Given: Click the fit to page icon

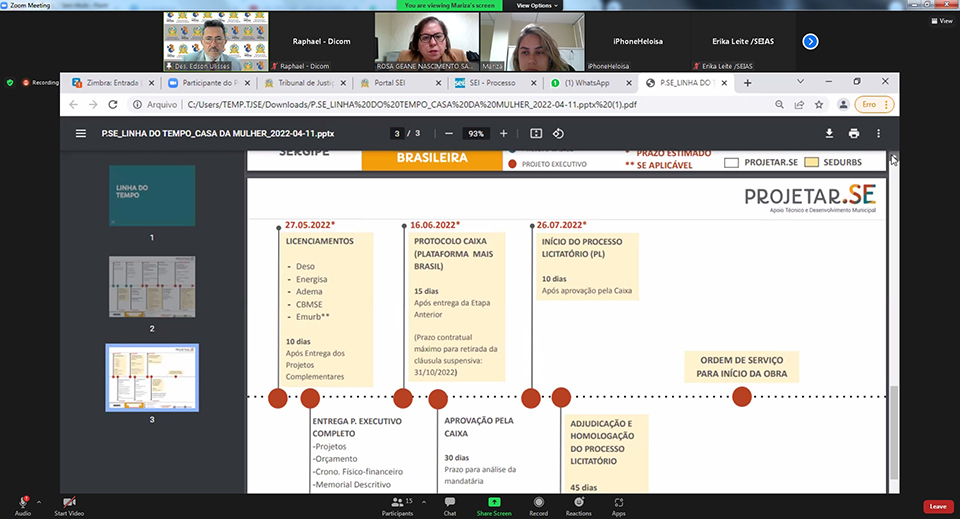Looking at the screenshot, I should 536,133.
